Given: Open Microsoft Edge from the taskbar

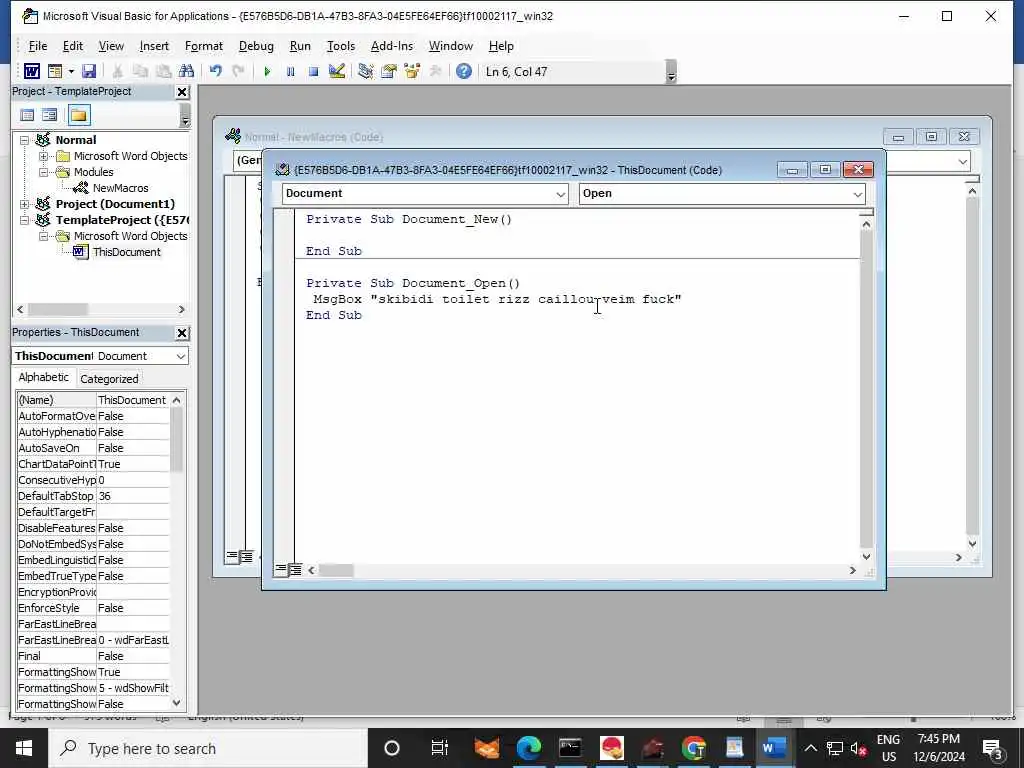Looking at the screenshot, I should click(529, 748).
